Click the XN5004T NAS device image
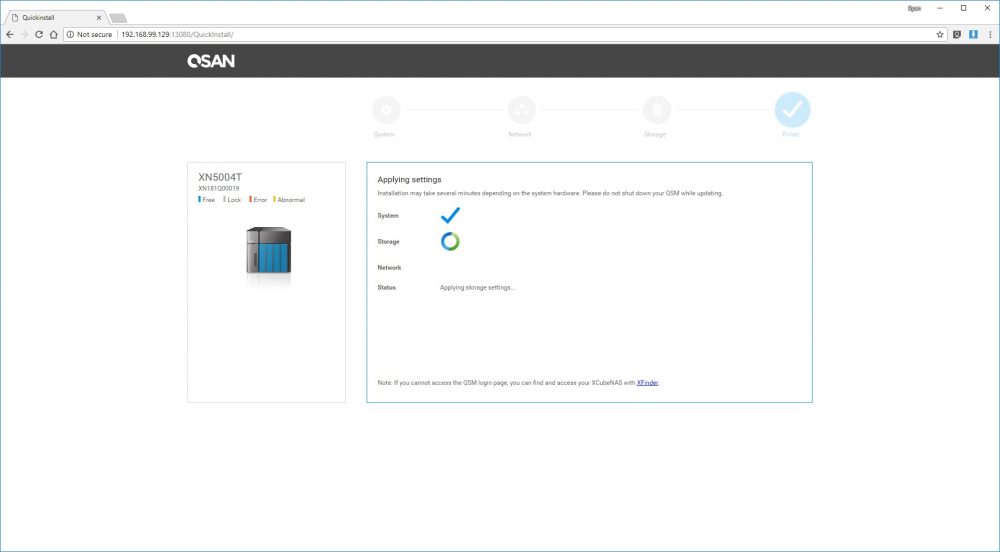 click(268, 250)
